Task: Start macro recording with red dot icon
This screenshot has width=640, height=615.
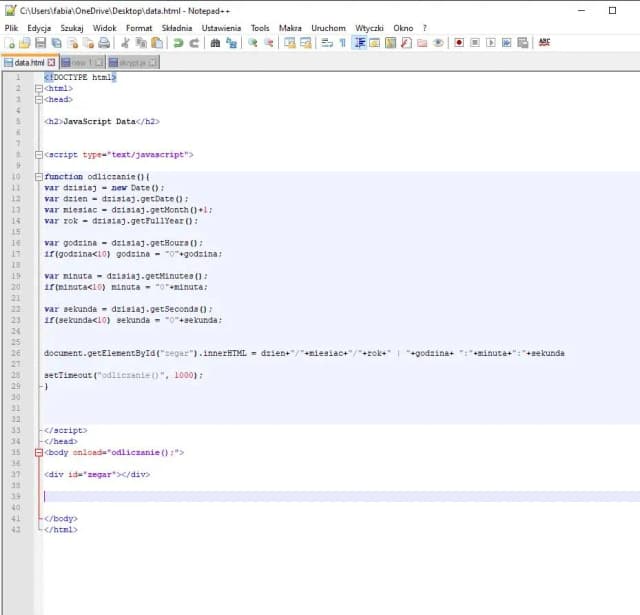Action: pyautogui.click(x=459, y=43)
